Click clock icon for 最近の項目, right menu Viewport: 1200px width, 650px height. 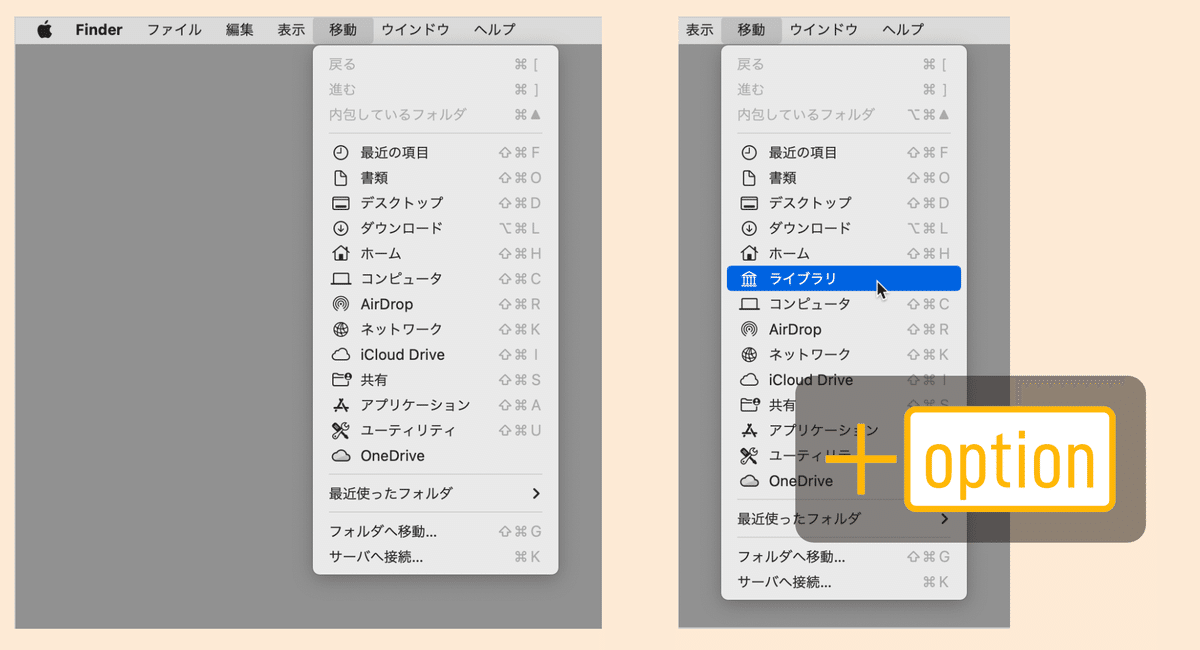(749, 153)
